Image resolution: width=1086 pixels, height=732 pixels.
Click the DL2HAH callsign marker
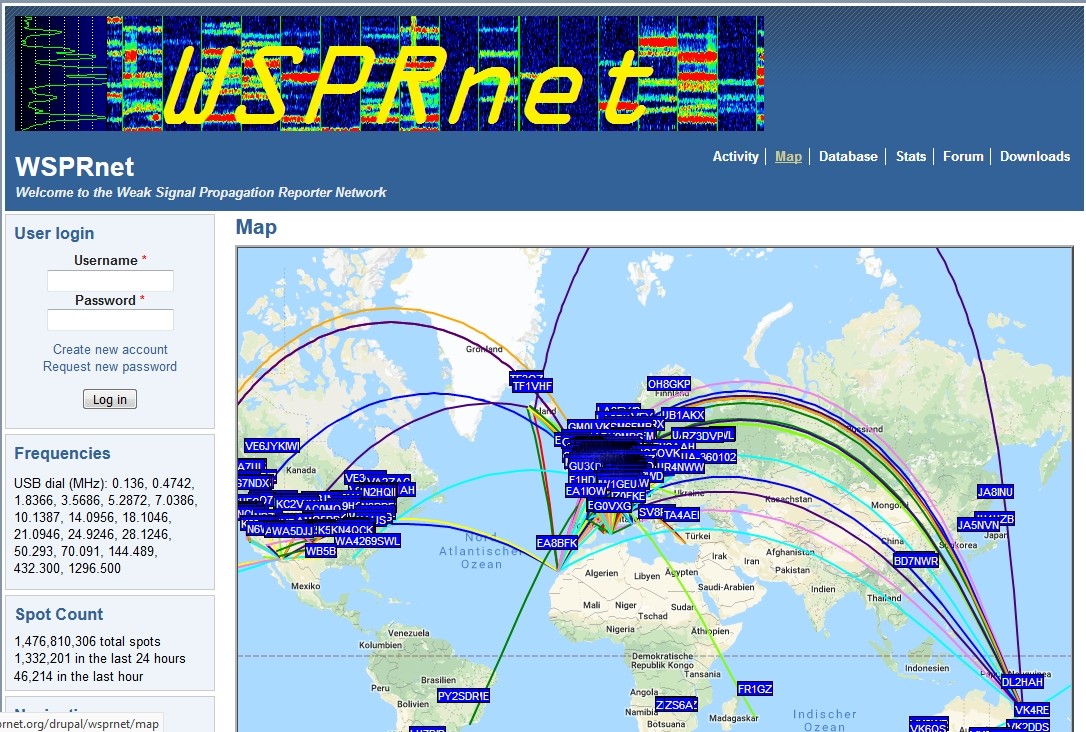click(x=1022, y=680)
